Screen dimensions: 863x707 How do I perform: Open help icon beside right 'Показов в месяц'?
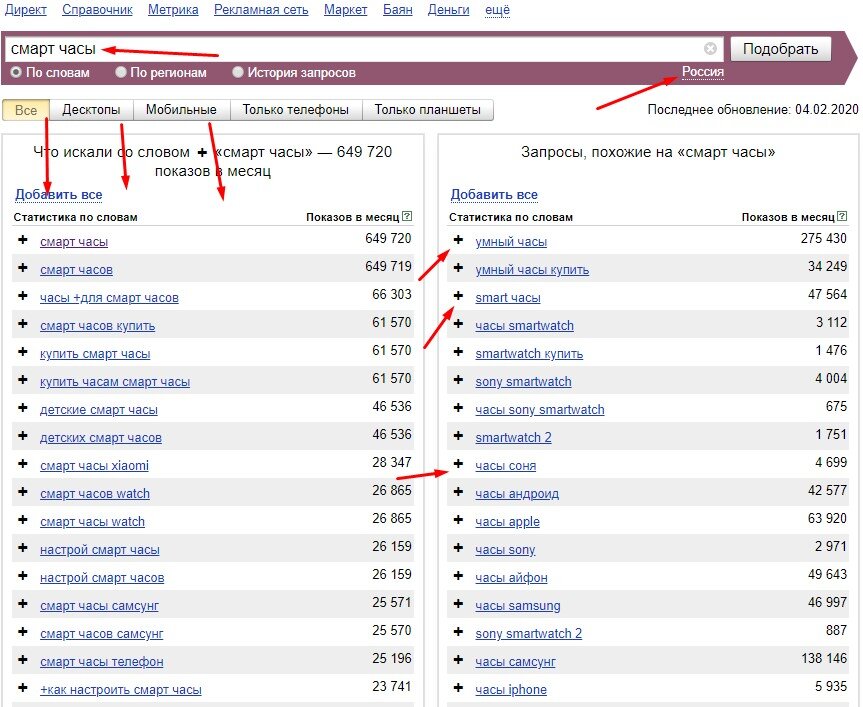coord(842,216)
